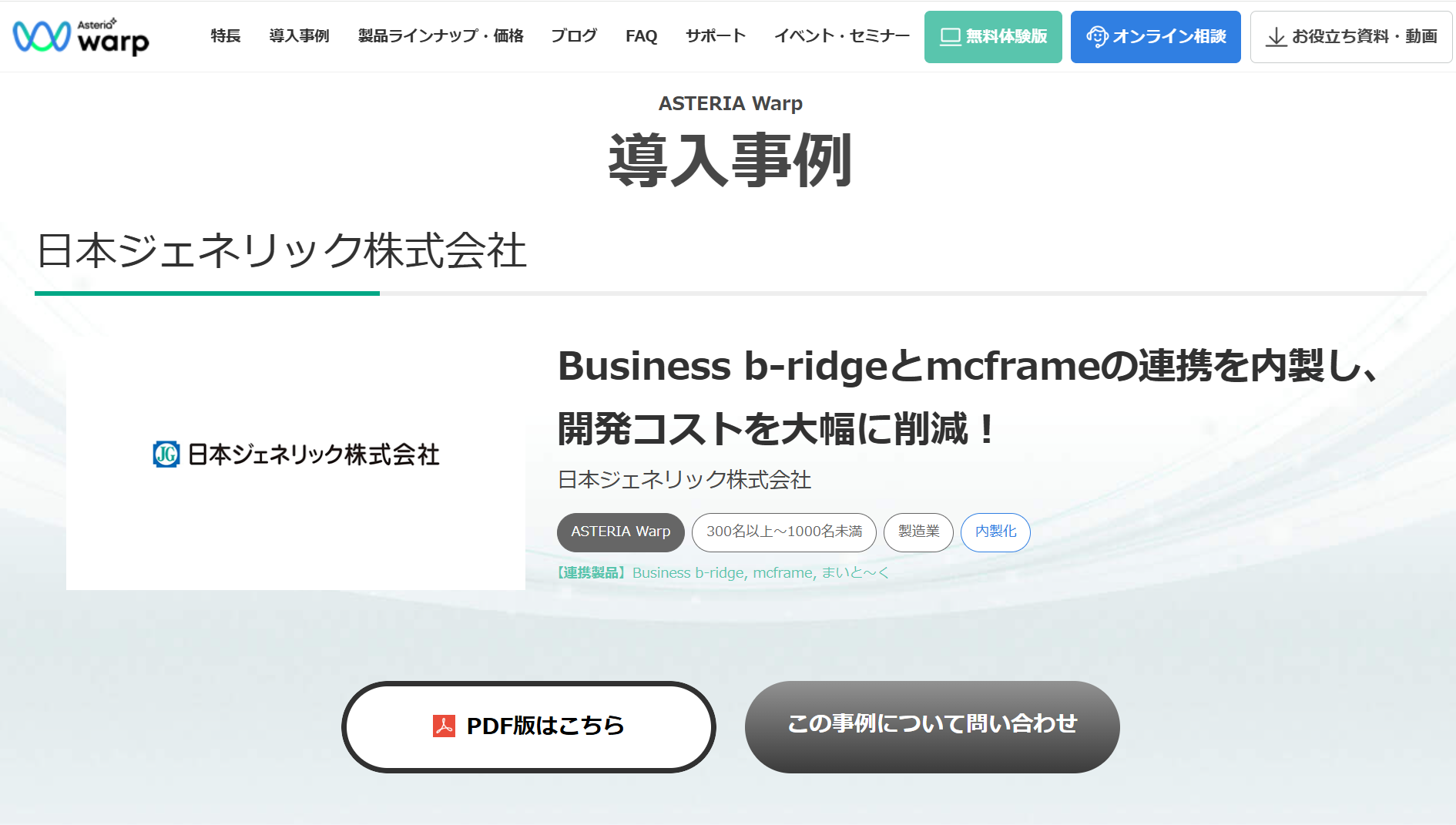The width and height of the screenshot is (1456, 825).
Task: Click the headset icon on オンライン相談 button
Action: [x=1097, y=35]
